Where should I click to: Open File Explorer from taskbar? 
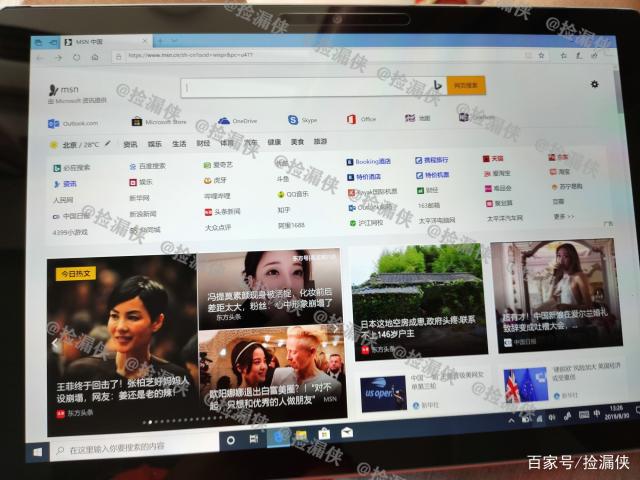click(301, 436)
